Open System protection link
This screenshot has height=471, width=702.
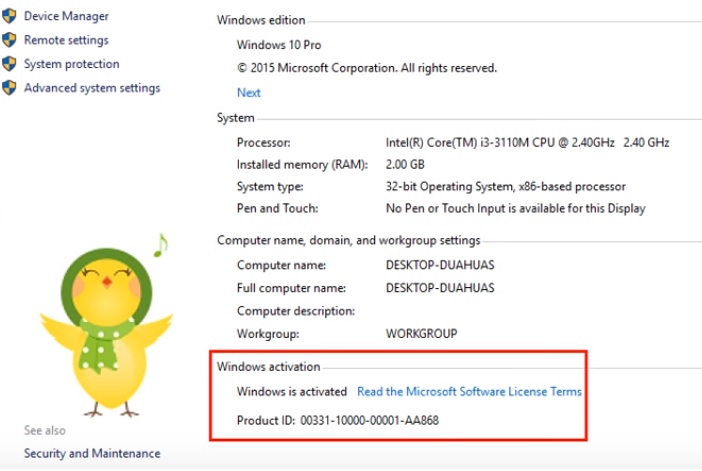coord(72,64)
